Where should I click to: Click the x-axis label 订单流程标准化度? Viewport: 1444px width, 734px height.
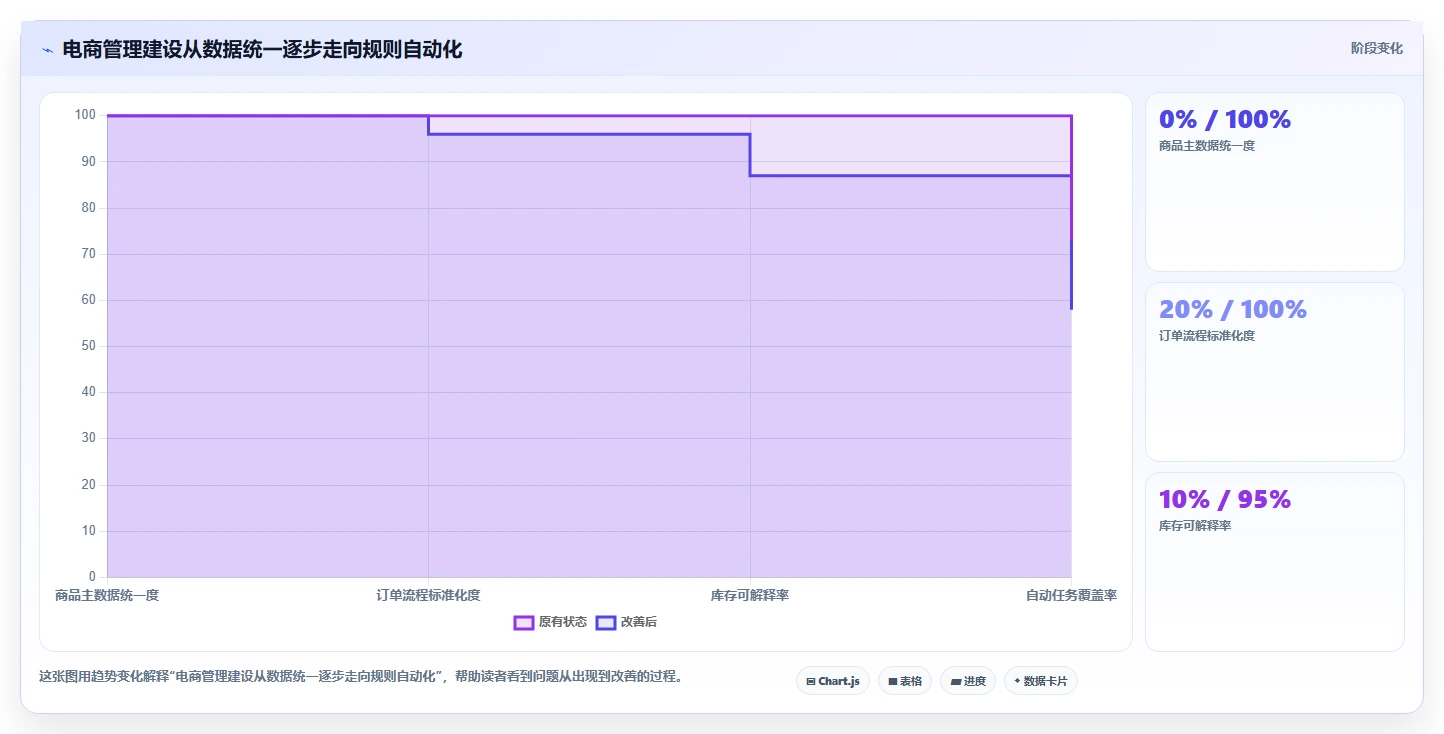tap(428, 595)
